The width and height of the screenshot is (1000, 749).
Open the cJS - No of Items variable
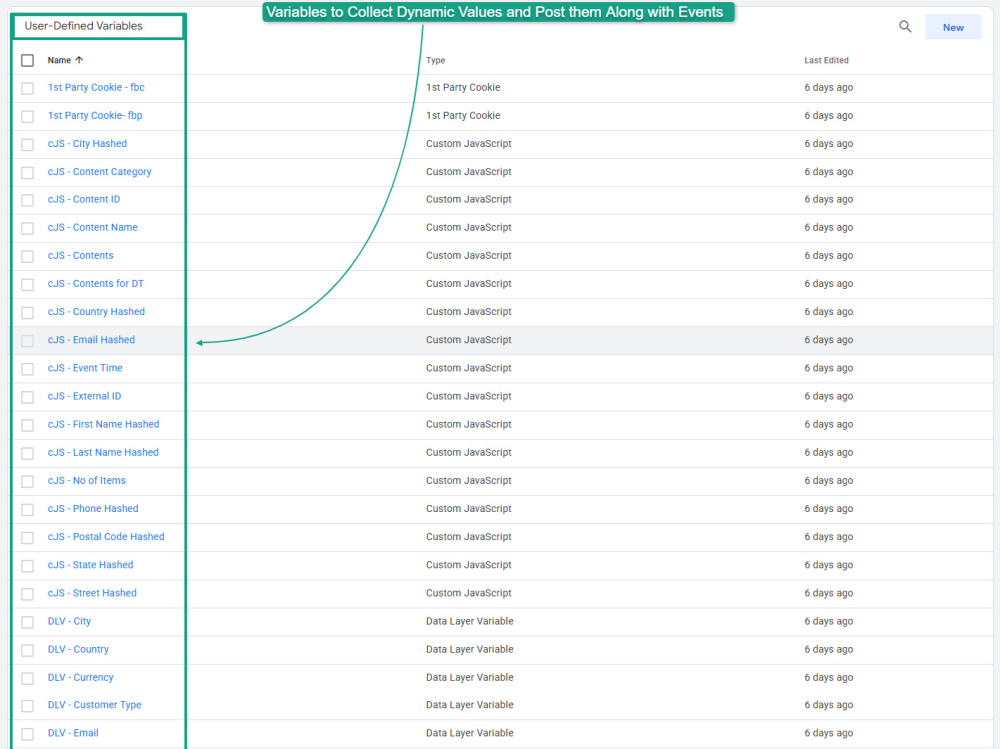(87, 480)
